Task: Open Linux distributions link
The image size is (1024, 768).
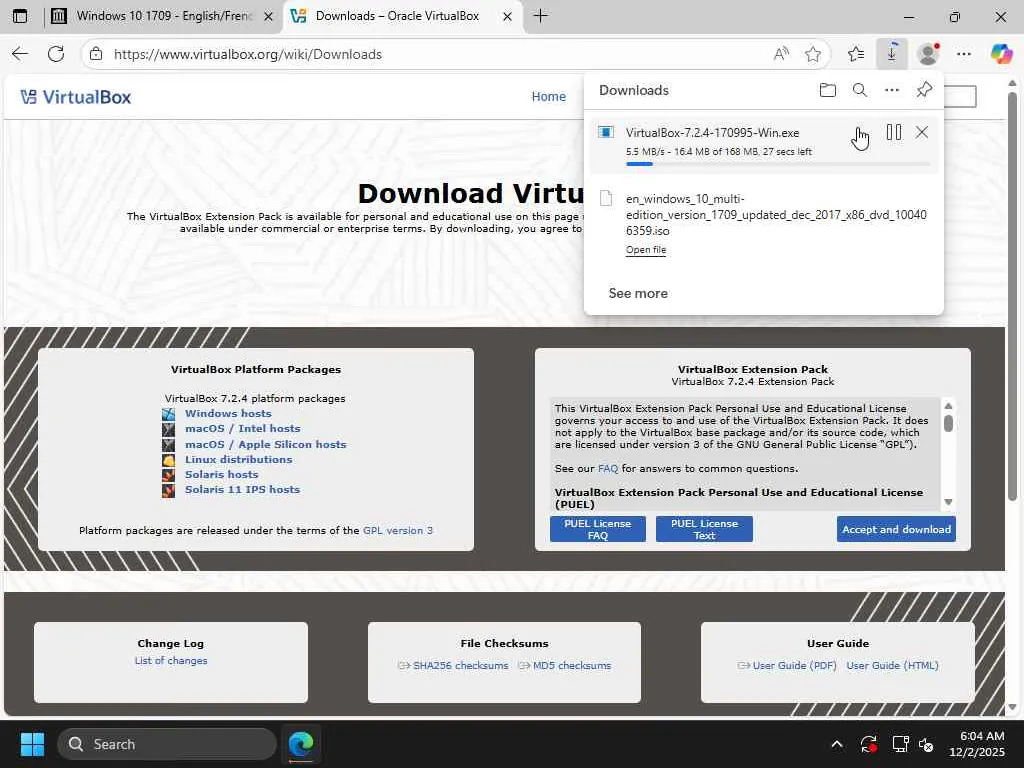Action: pos(238,459)
